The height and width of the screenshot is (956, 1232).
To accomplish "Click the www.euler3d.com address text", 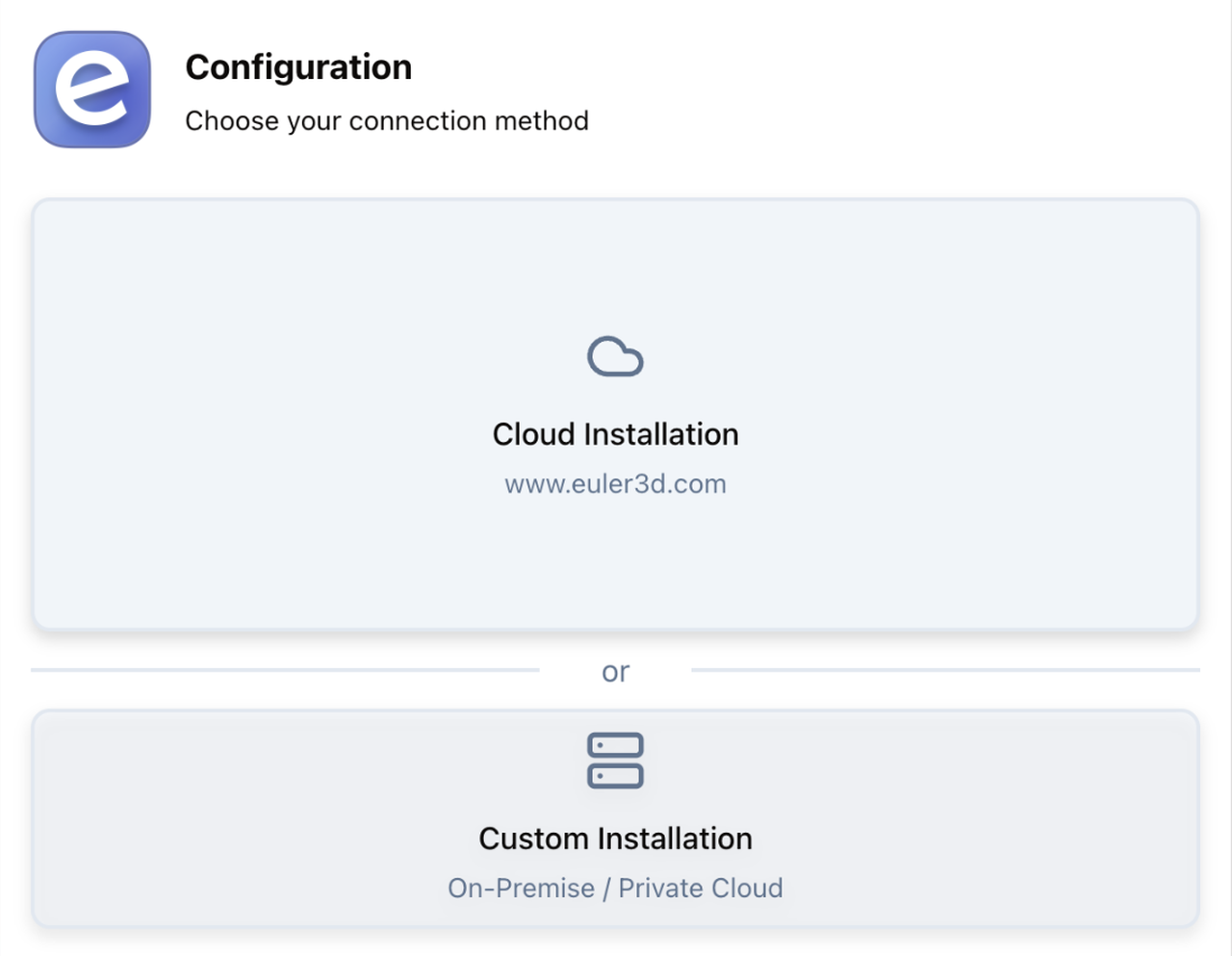I will pos(615,483).
